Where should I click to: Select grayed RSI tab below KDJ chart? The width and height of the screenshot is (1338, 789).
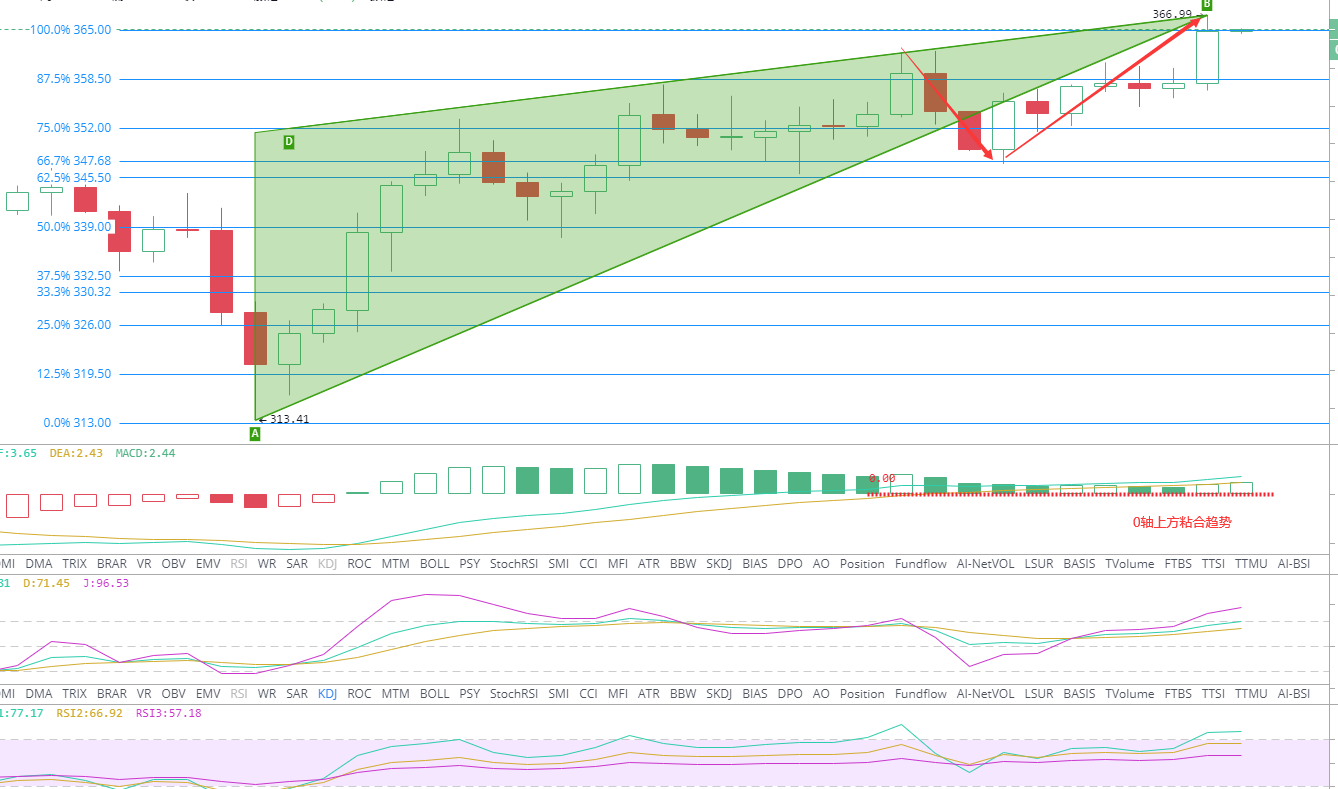click(239, 694)
